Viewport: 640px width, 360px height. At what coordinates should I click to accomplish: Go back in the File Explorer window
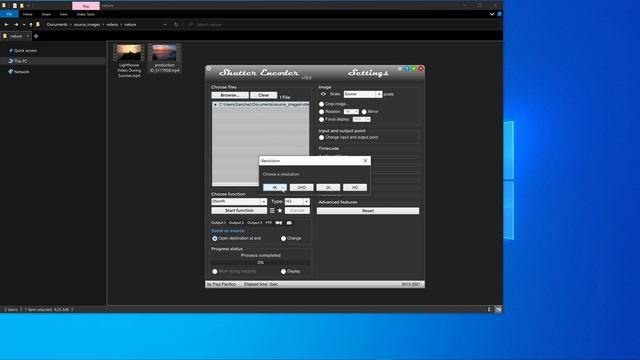7,24
